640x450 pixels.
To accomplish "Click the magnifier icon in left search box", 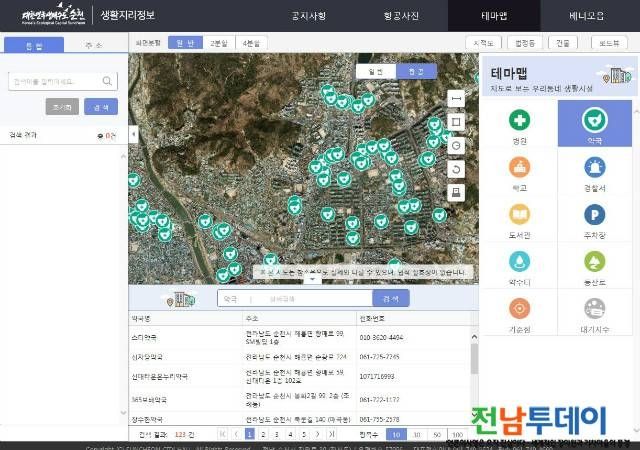I will [106, 82].
